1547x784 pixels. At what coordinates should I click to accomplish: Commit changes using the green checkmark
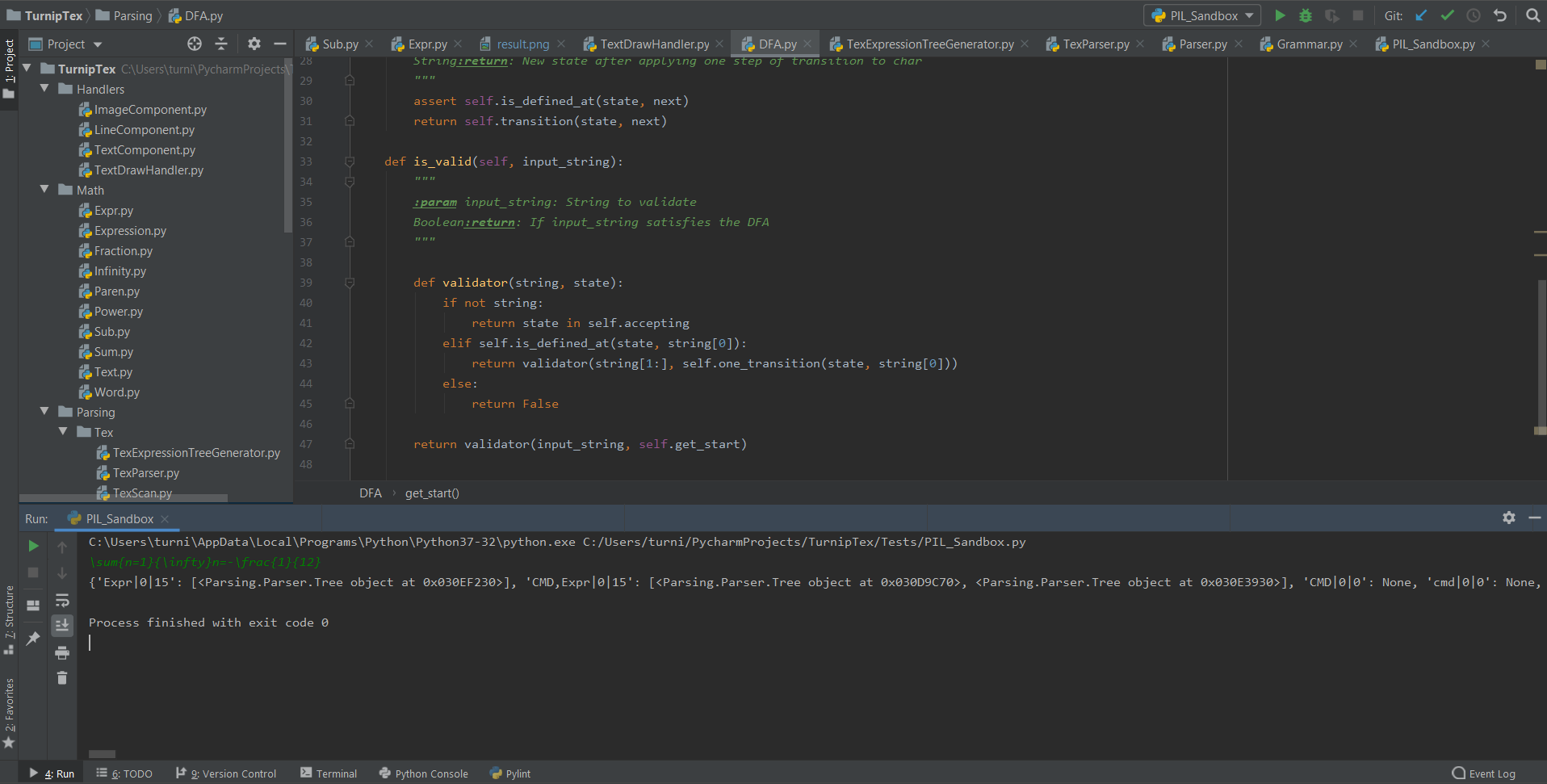pos(1448,15)
